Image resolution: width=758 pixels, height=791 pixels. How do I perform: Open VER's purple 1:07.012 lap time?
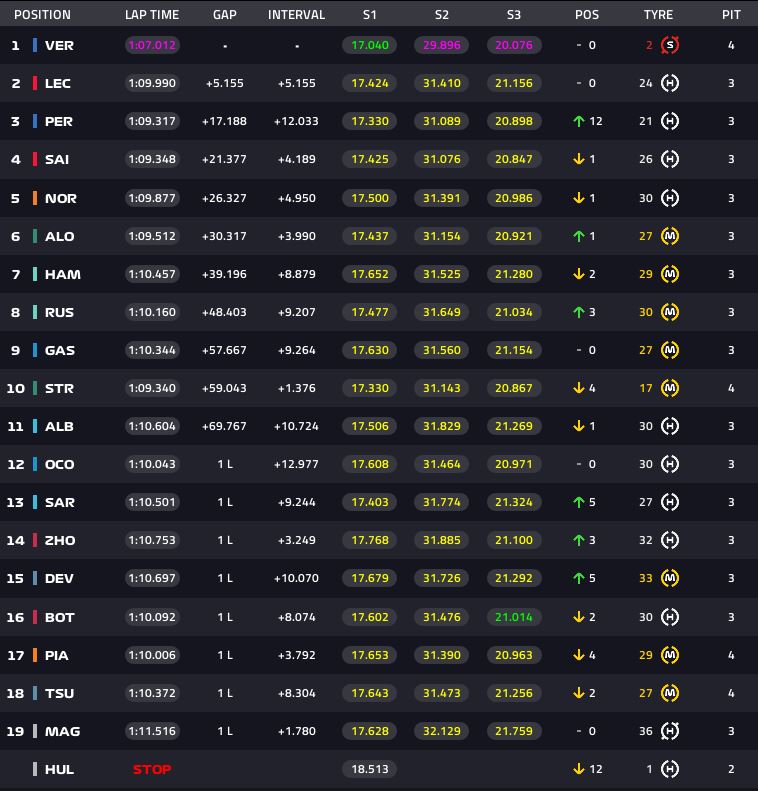coord(152,45)
